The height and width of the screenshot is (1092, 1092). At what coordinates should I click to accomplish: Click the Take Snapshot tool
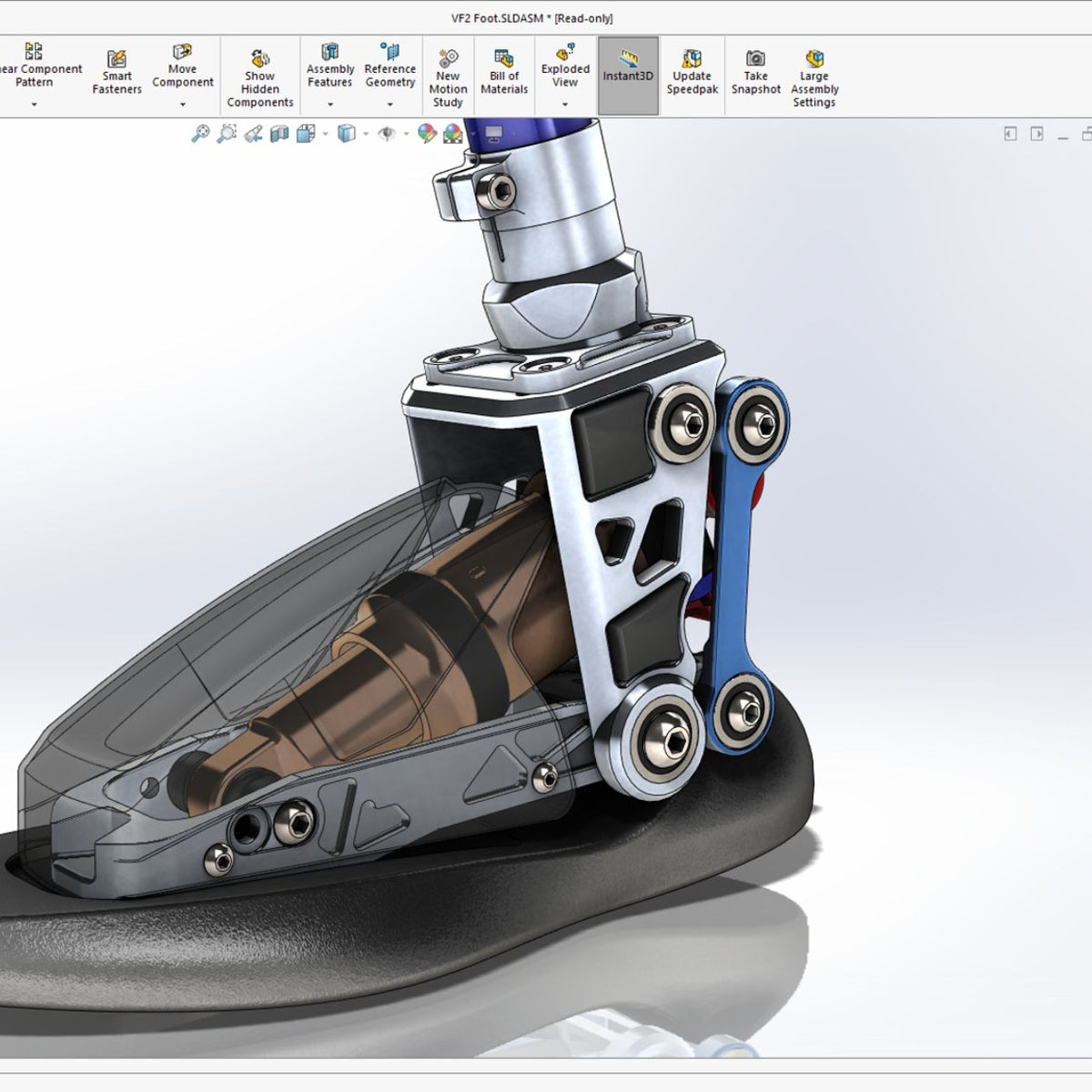tap(755, 73)
